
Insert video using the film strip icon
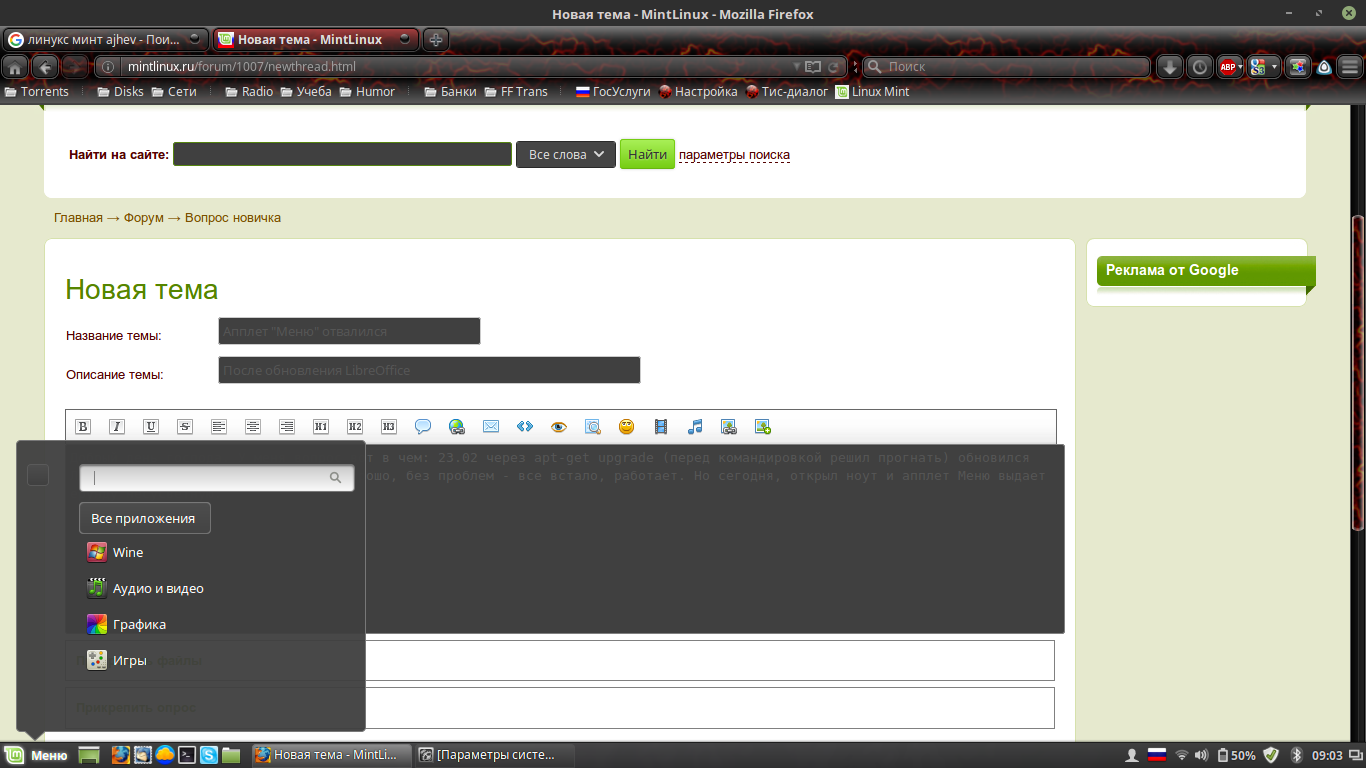pyautogui.click(x=661, y=427)
